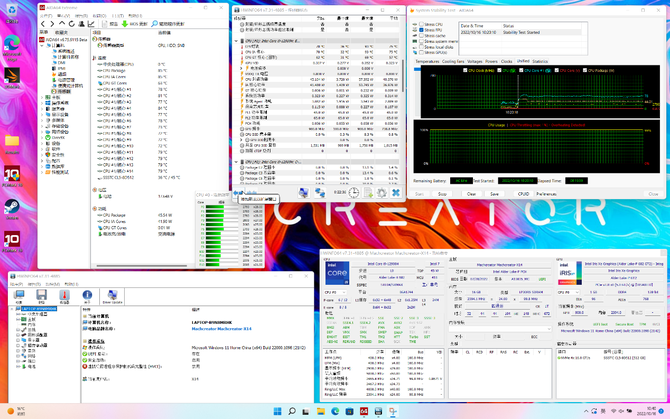670x419 pixels.
Task: Toggle CPU Package graph checkbox
Action: click(x=585, y=70)
